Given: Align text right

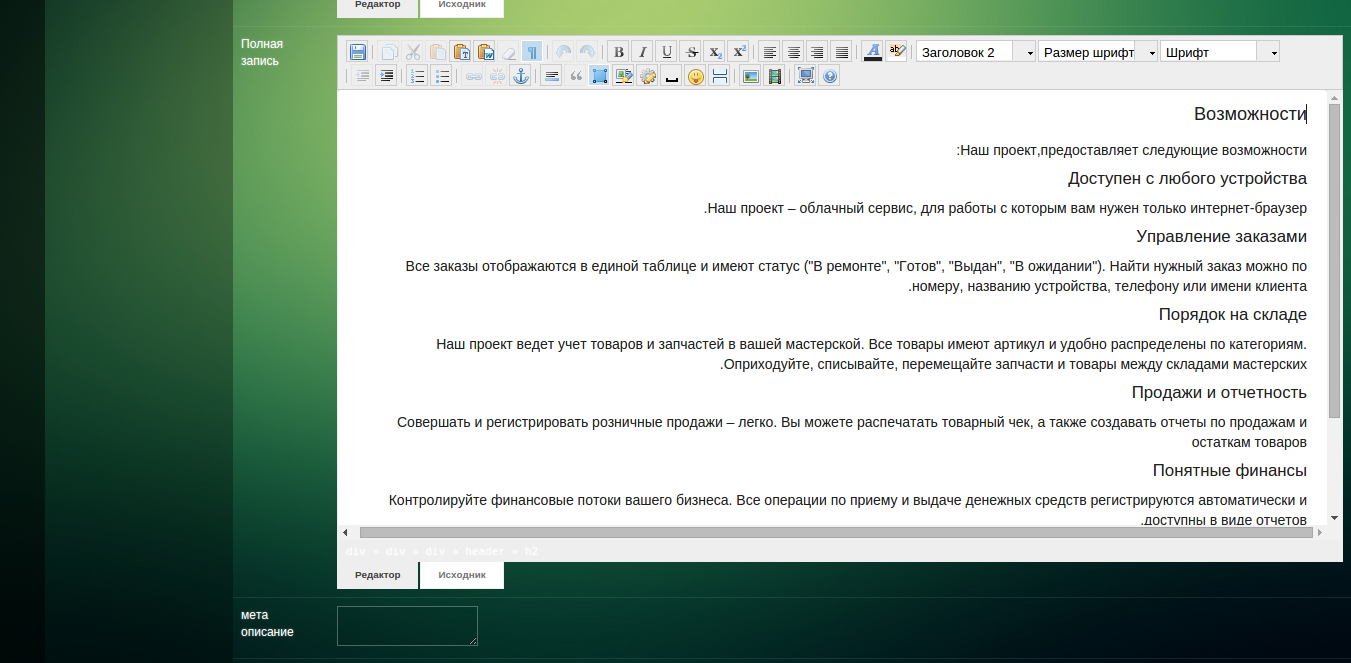Looking at the screenshot, I should 818,52.
